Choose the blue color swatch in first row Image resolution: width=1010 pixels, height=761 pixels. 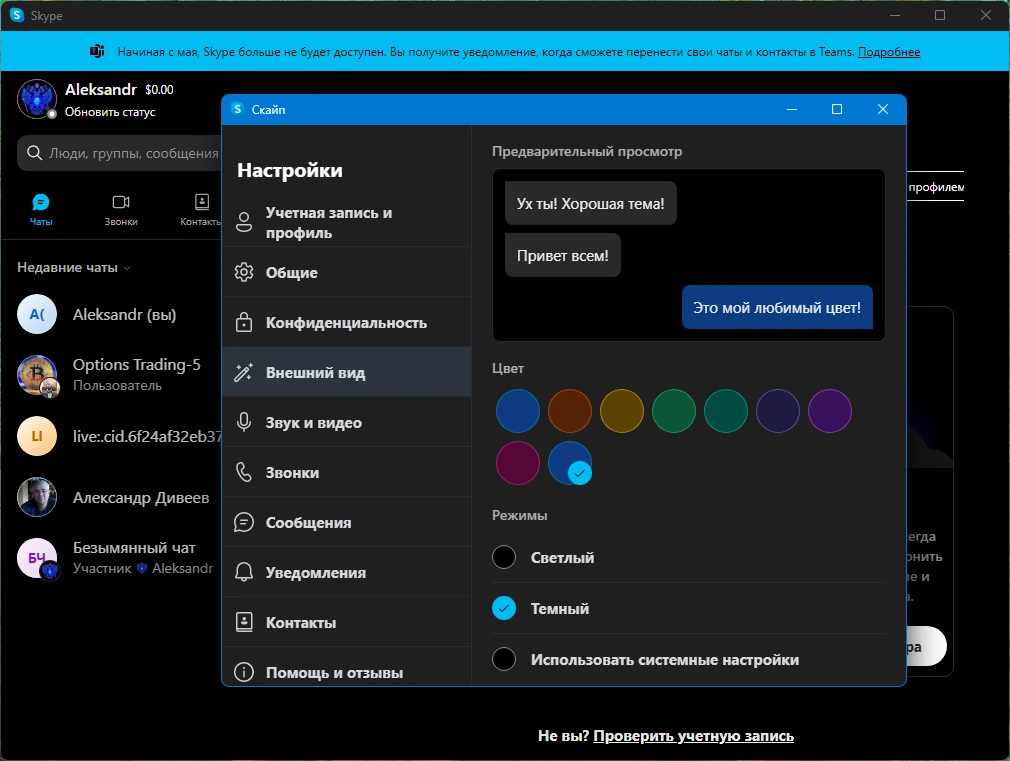pyautogui.click(x=518, y=410)
